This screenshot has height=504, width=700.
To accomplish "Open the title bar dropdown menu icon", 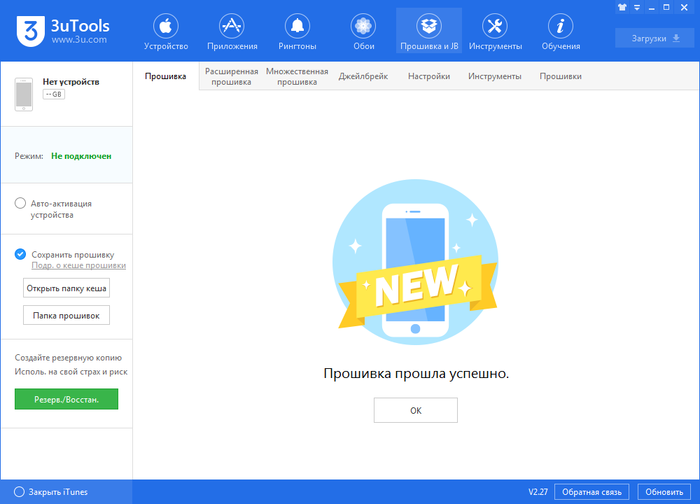I will (x=637, y=7).
